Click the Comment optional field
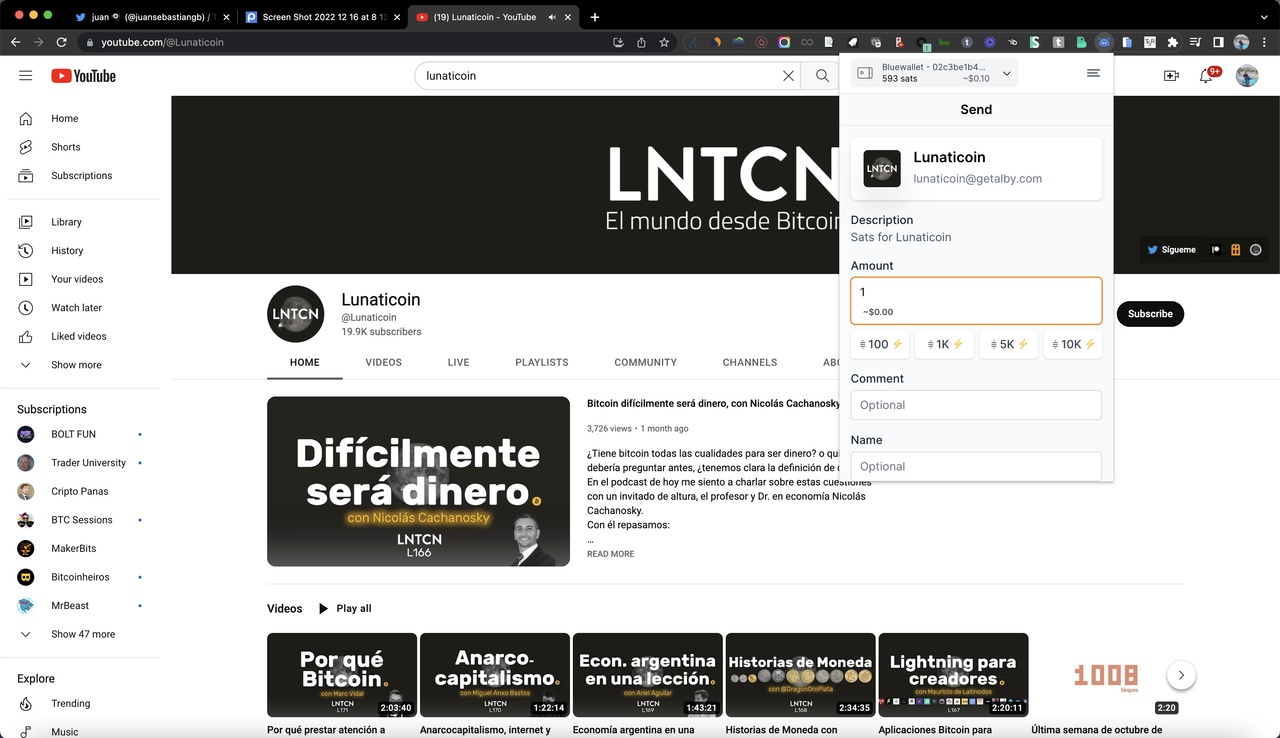 point(976,405)
